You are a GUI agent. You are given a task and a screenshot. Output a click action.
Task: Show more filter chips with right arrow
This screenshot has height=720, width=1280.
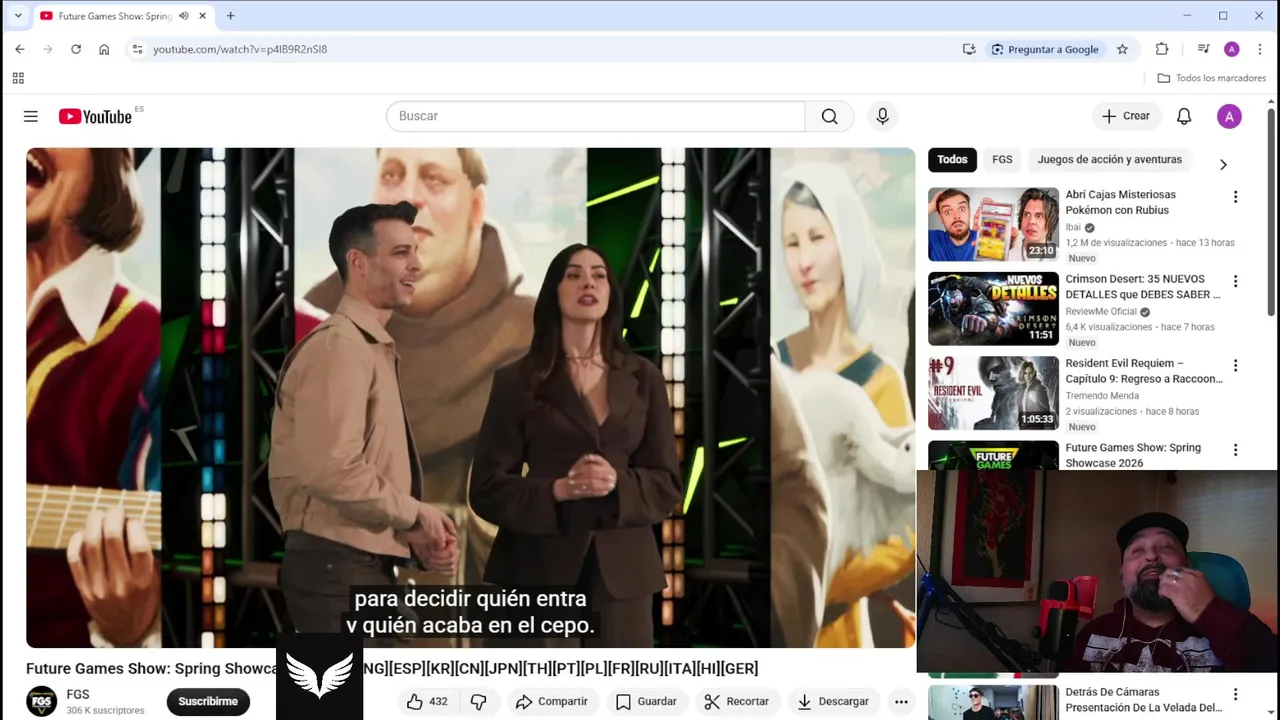[x=1222, y=164]
